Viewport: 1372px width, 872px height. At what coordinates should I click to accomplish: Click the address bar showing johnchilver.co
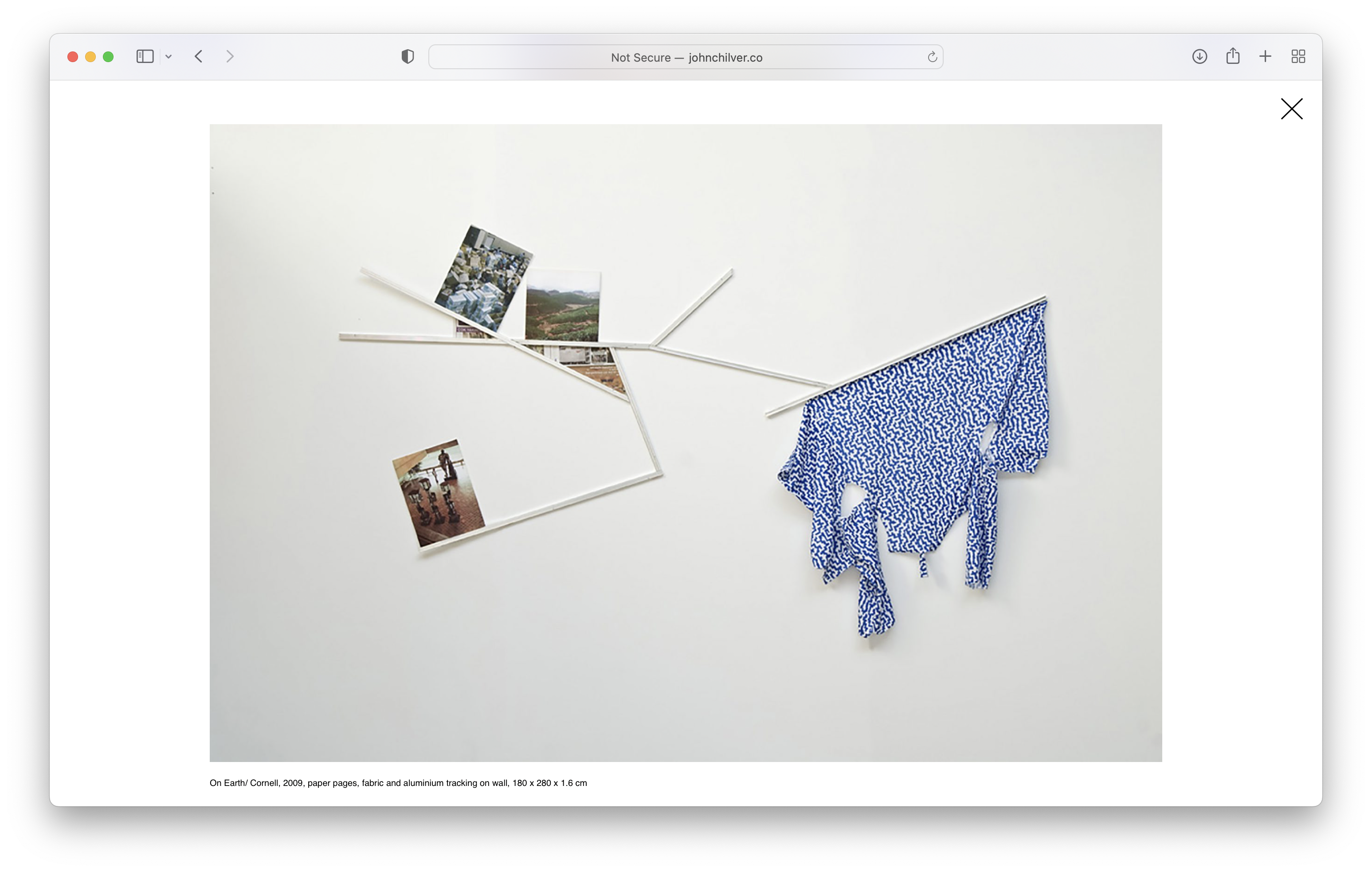[686, 57]
